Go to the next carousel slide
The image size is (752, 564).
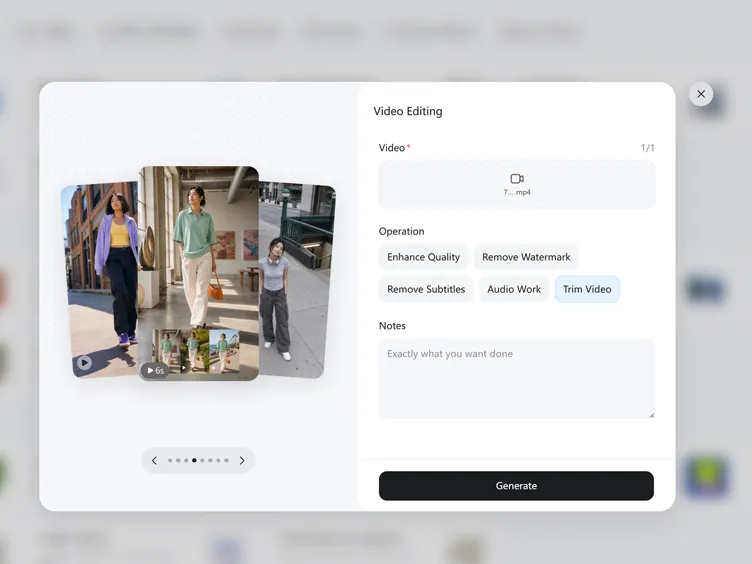242,460
